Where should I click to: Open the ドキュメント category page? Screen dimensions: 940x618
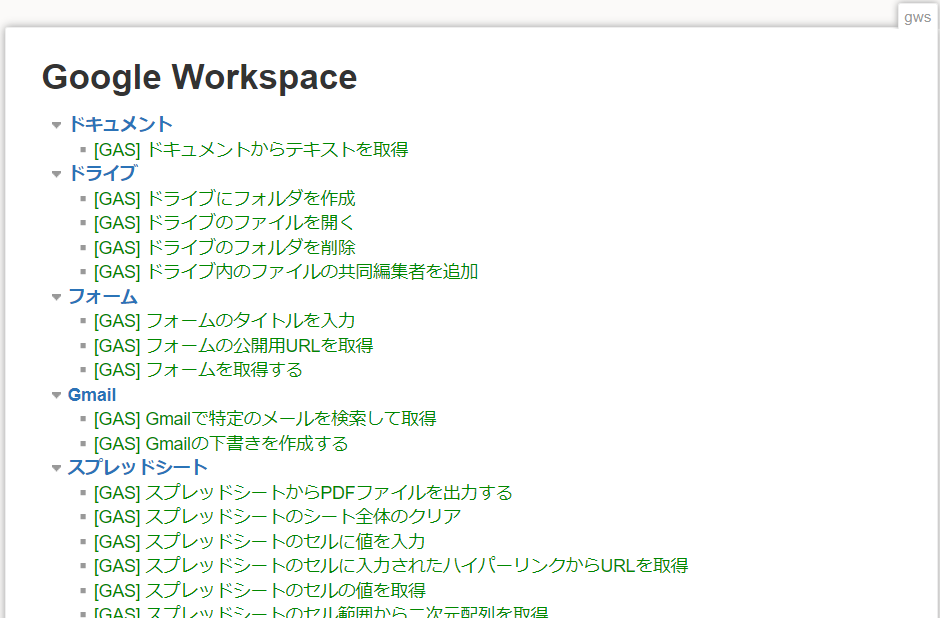(121, 124)
